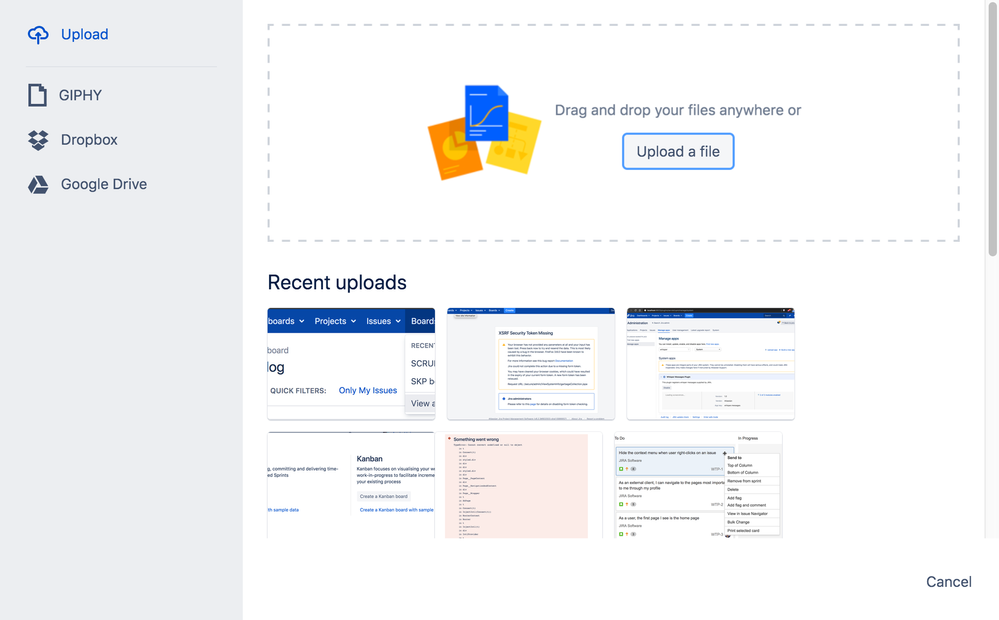Click the GIPHY file icon
This screenshot has height=620, width=999.
click(x=38, y=95)
